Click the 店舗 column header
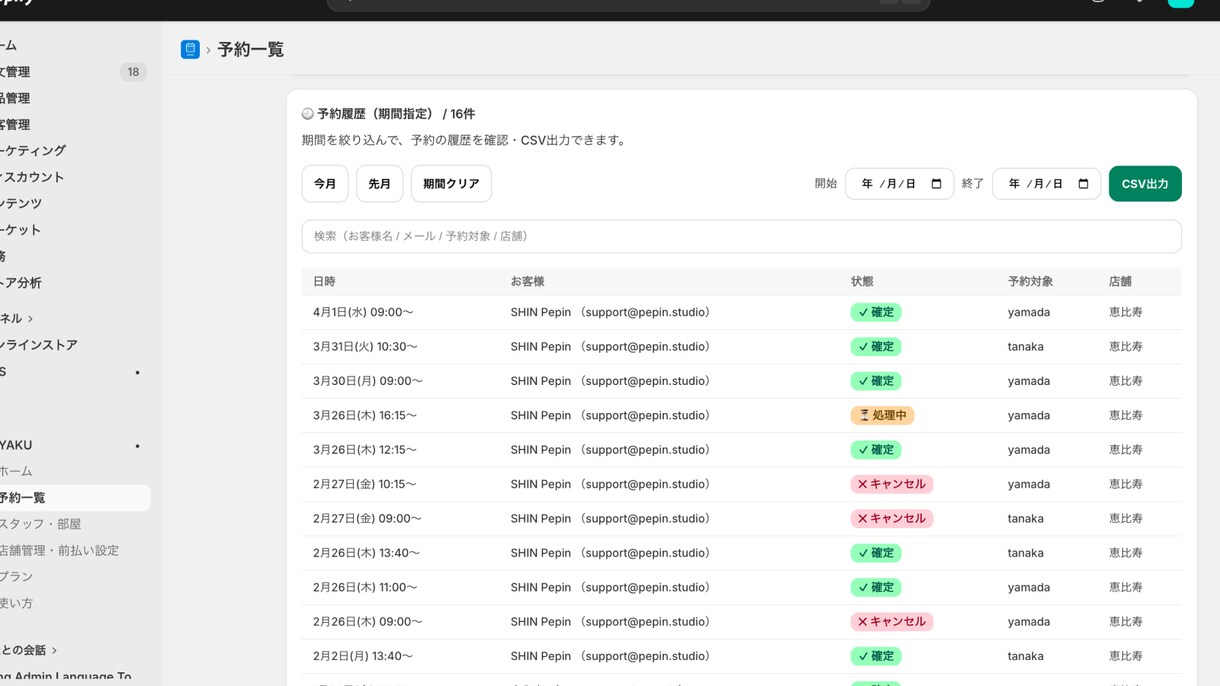Image resolution: width=1220 pixels, height=686 pixels. [x=1120, y=282]
